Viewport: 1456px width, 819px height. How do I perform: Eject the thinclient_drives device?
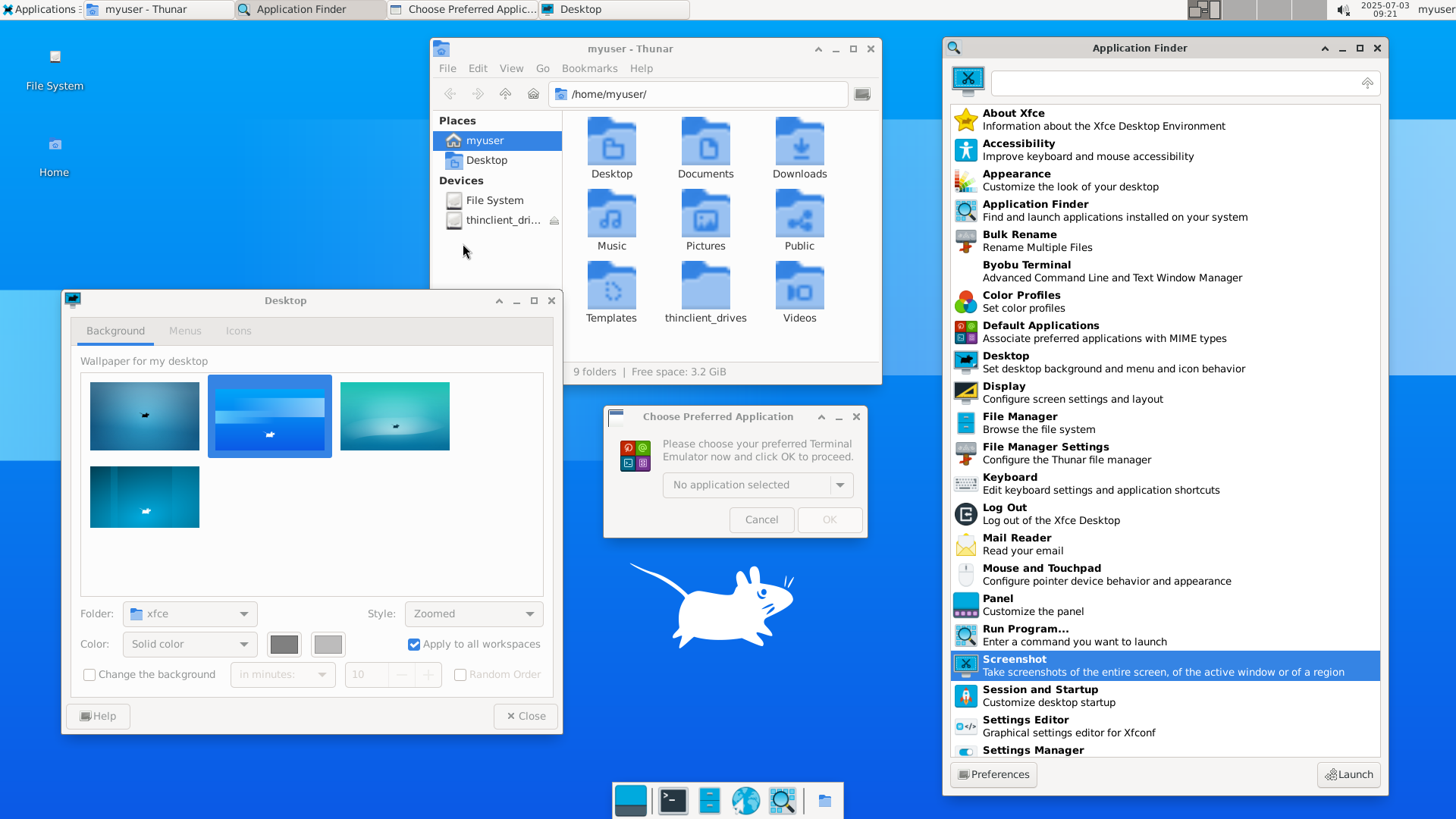554,221
